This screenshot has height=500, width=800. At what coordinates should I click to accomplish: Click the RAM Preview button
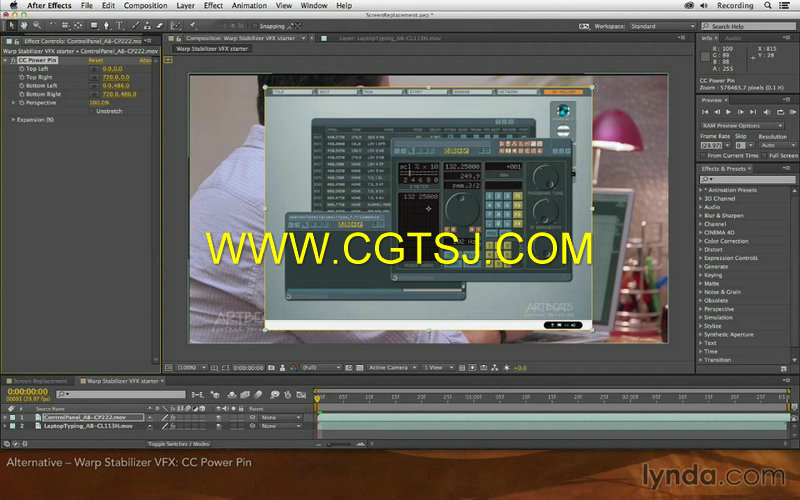pos(793,112)
